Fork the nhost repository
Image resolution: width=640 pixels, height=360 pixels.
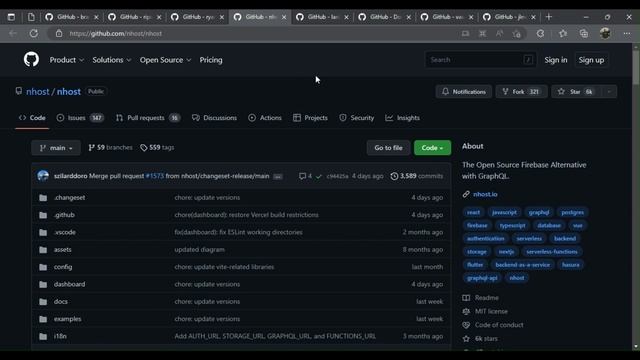click(x=521, y=92)
